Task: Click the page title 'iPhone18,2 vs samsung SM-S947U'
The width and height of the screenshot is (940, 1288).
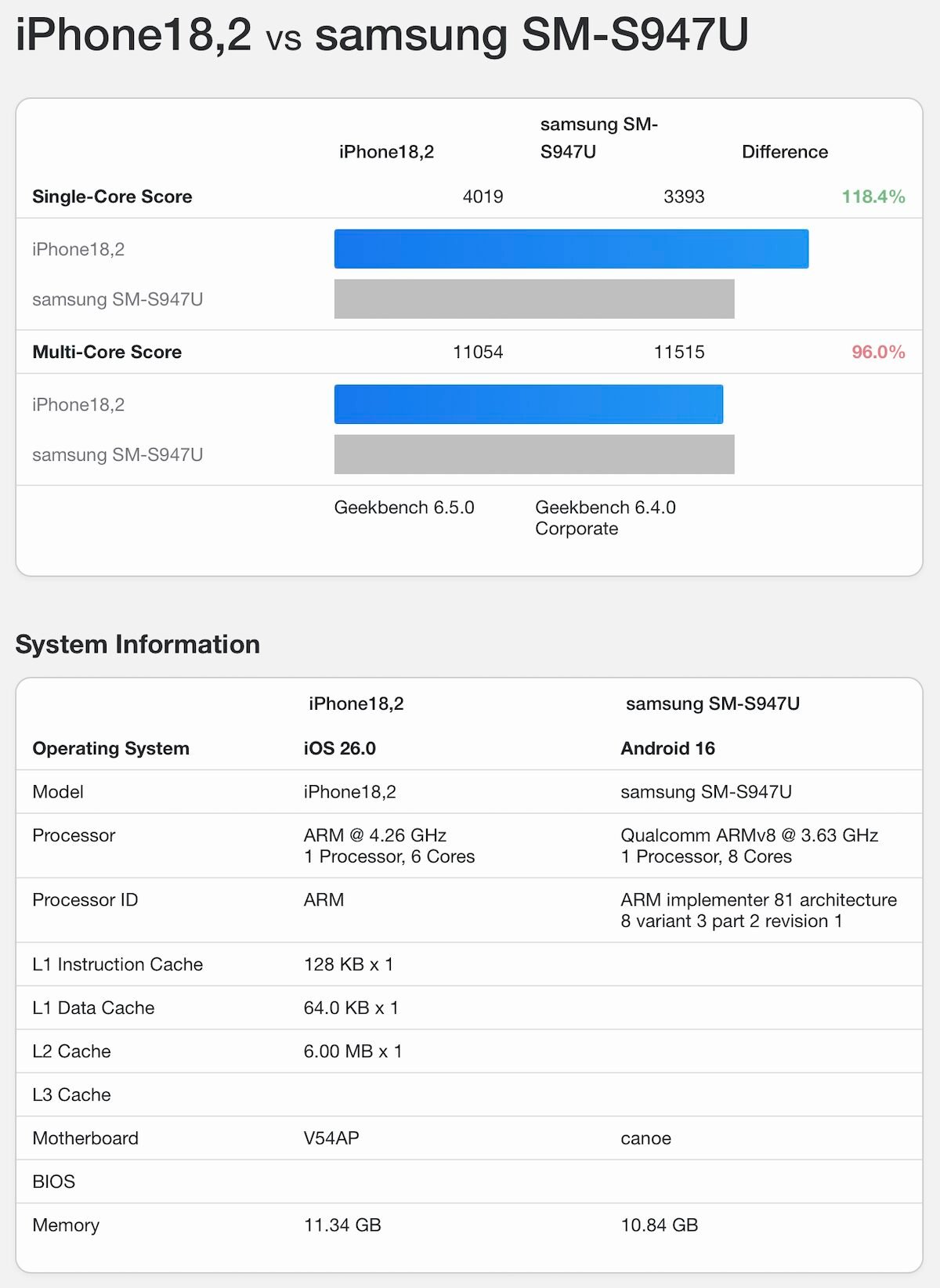Action: pyautogui.click(x=382, y=34)
